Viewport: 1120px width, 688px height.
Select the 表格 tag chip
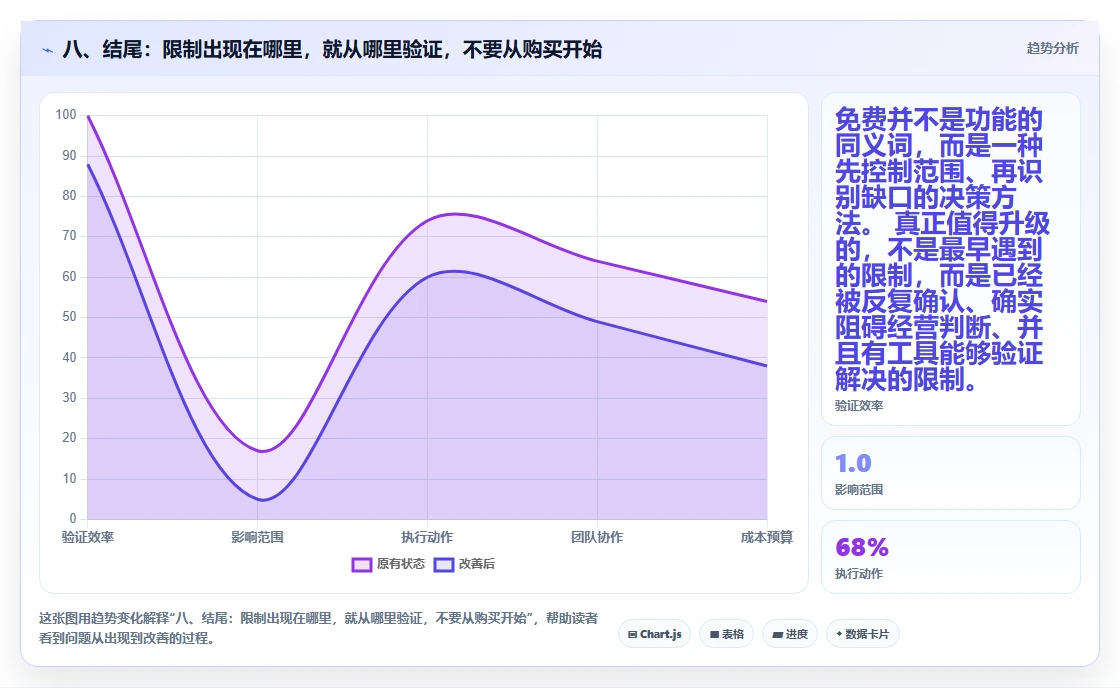pos(726,634)
